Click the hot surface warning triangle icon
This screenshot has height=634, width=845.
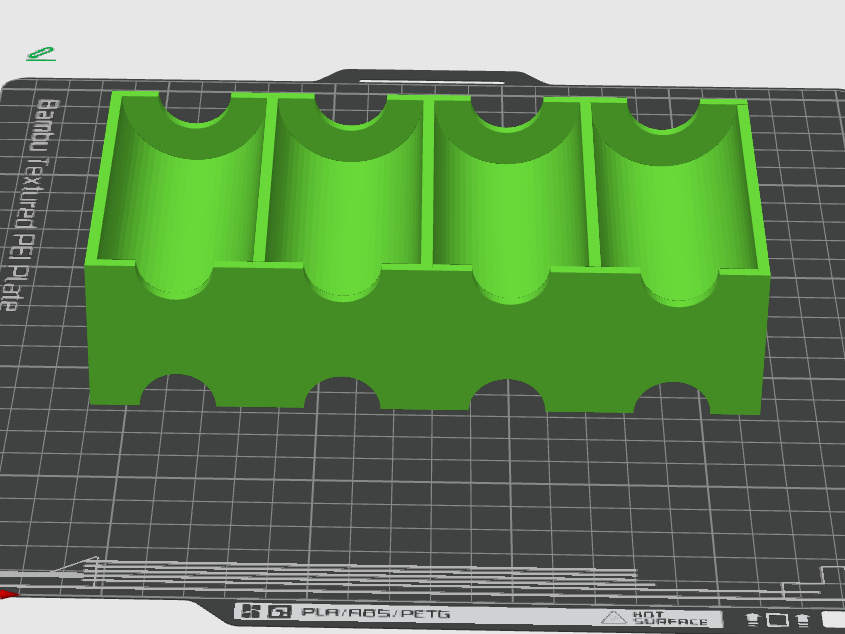(x=614, y=617)
